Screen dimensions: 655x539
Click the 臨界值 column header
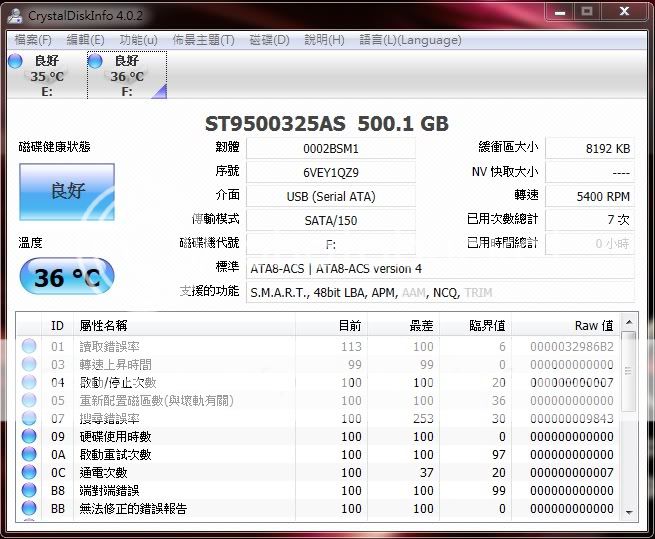(x=475, y=325)
